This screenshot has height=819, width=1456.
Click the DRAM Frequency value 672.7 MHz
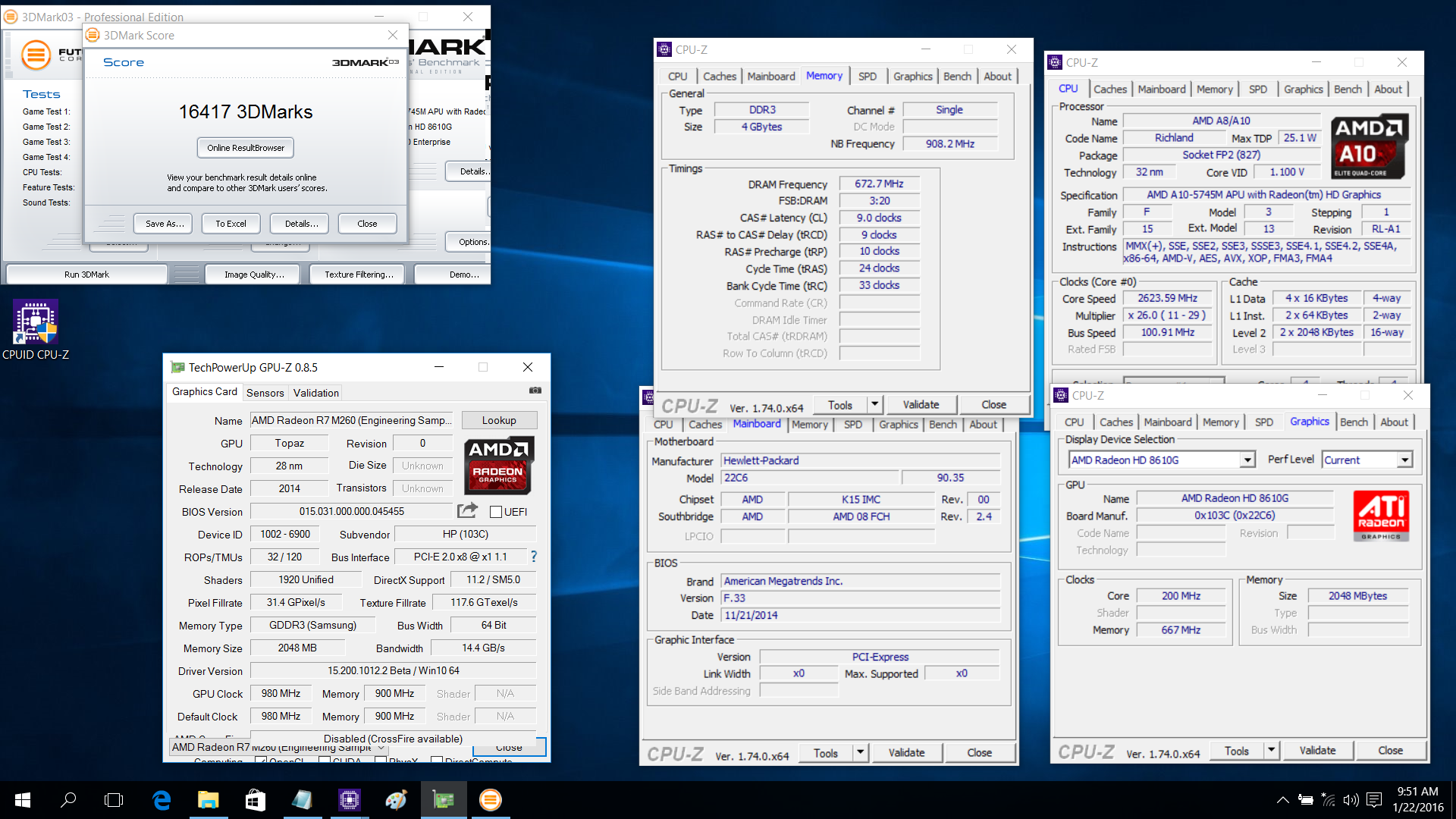coord(879,184)
